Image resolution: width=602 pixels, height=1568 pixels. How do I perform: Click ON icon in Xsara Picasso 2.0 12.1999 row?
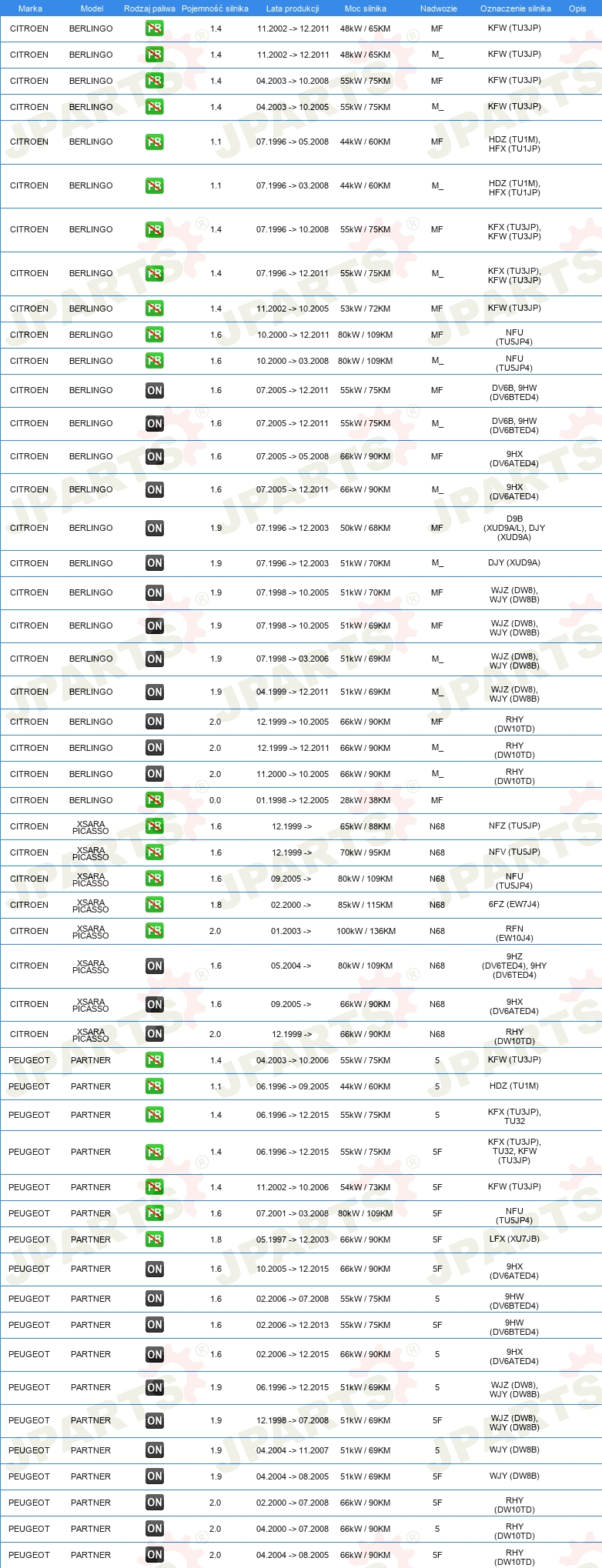pos(154,1034)
